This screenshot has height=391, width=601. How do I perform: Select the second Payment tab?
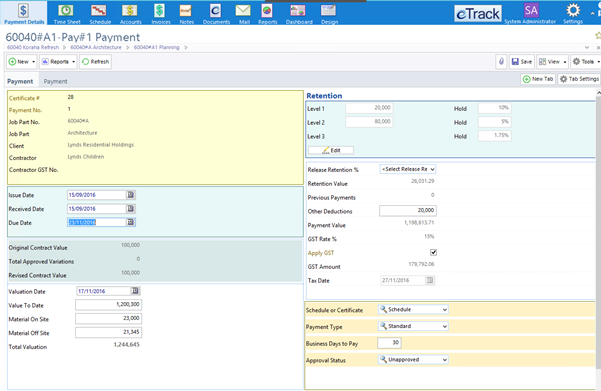tap(55, 81)
